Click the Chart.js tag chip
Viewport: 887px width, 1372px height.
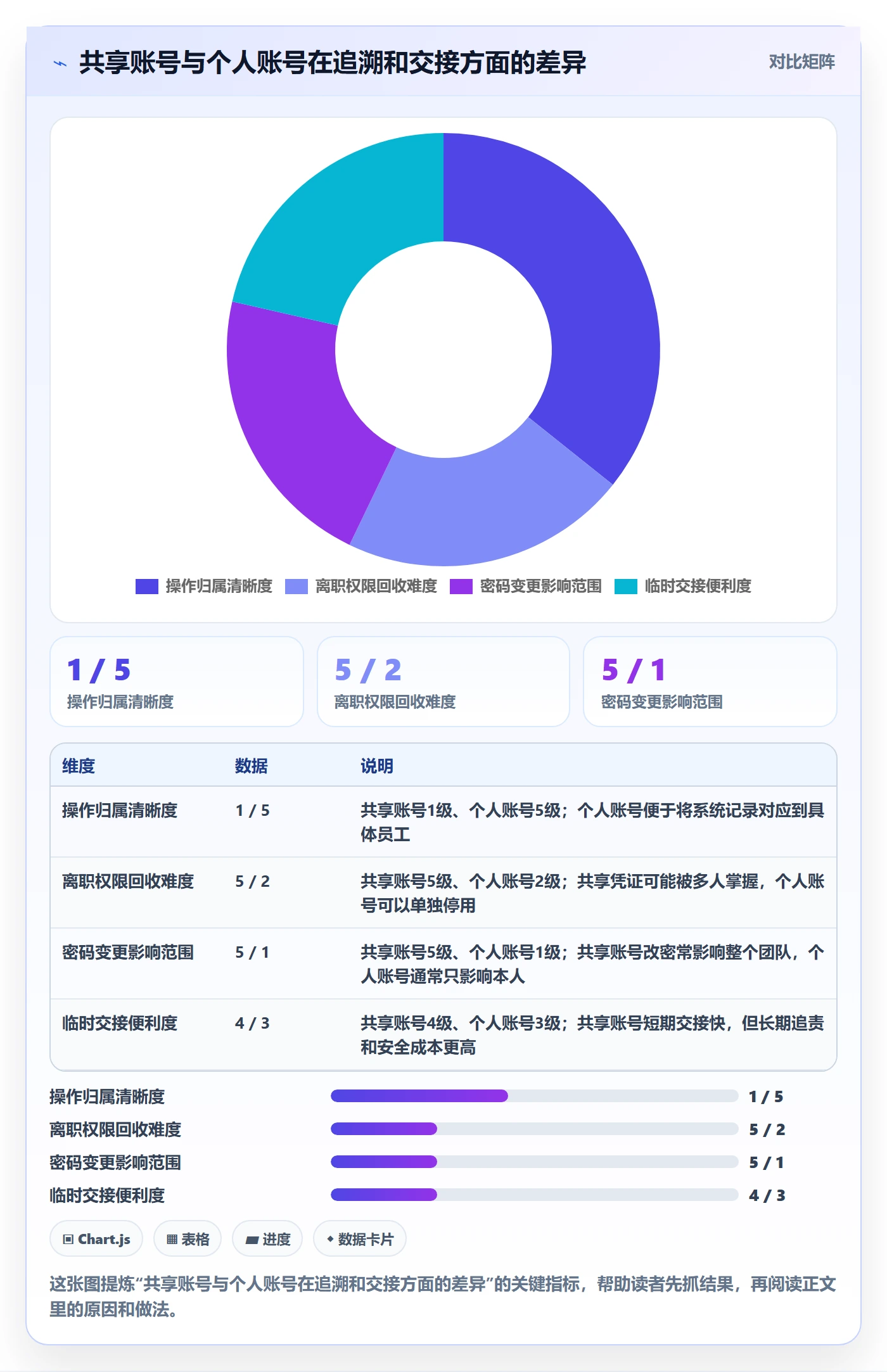(96, 1238)
